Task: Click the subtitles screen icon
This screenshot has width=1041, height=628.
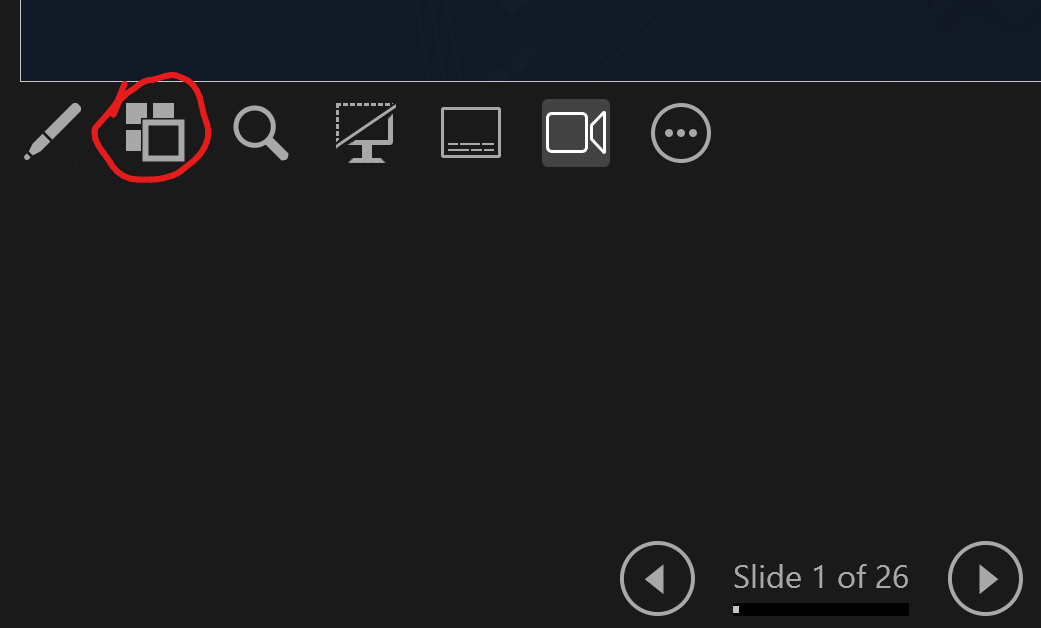Action: click(471, 132)
